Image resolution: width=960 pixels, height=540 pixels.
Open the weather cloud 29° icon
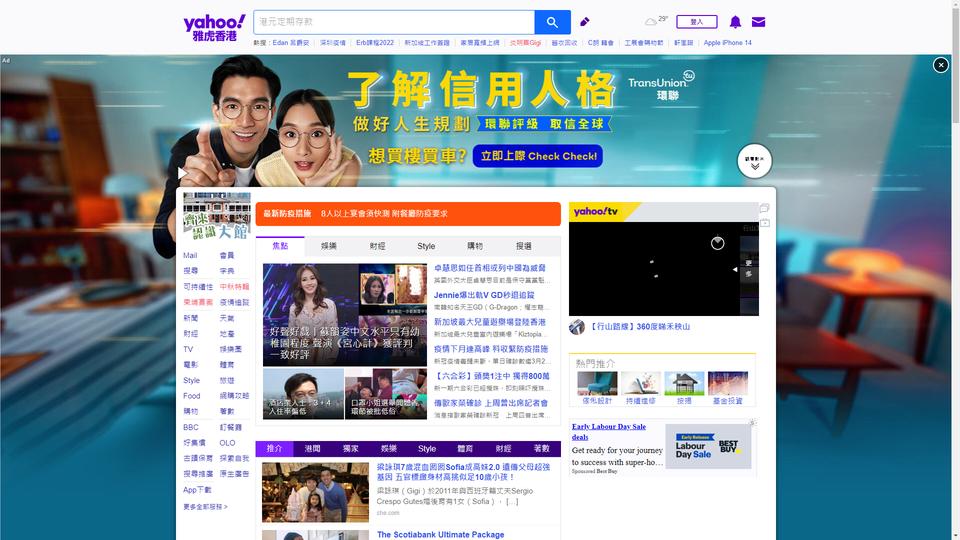coord(656,21)
